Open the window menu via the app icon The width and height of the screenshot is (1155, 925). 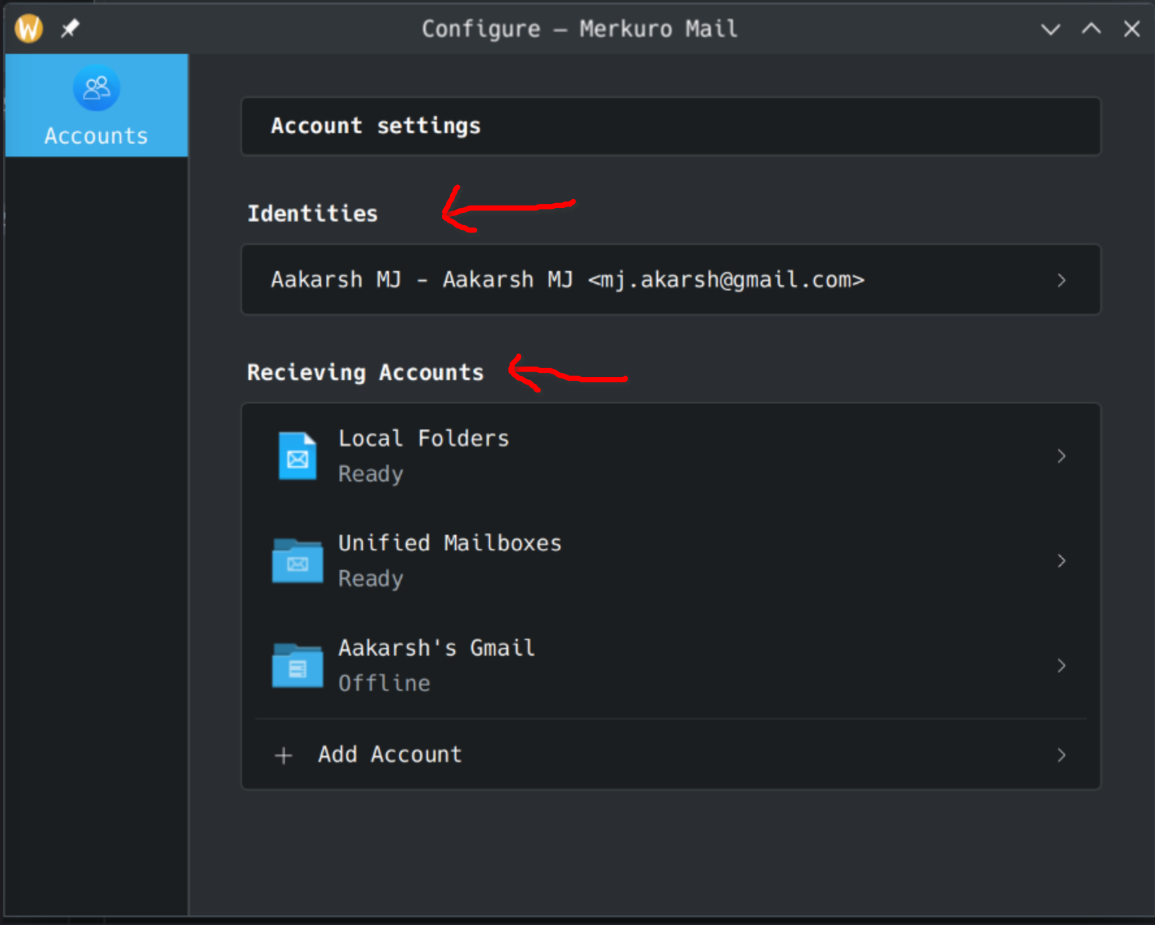29,29
